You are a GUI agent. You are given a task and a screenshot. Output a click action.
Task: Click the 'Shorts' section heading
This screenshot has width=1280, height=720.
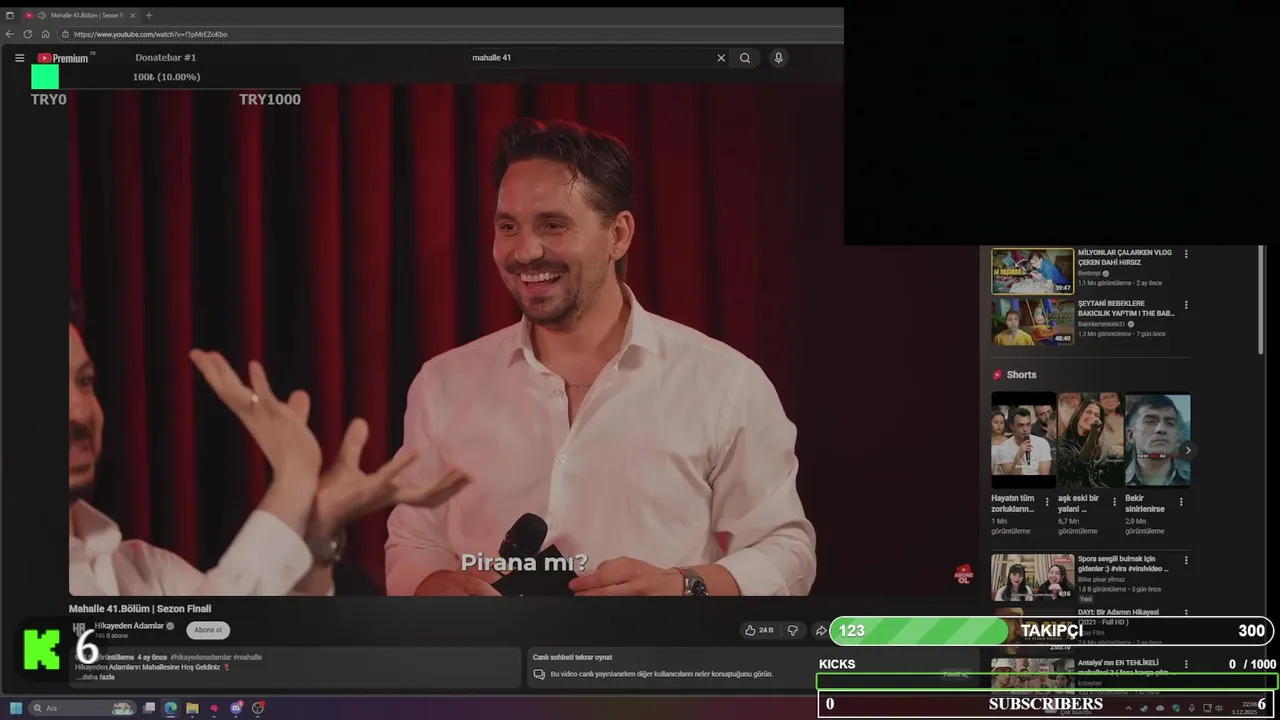1021,375
